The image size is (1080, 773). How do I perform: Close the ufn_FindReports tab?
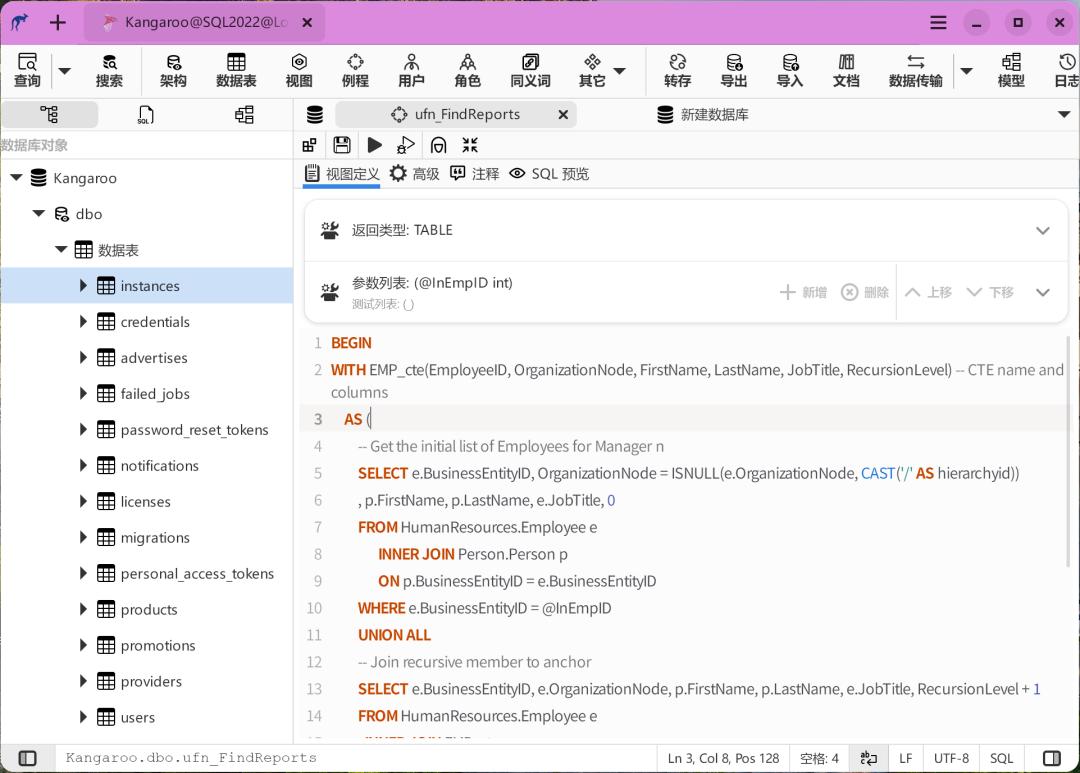[x=563, y=114]
